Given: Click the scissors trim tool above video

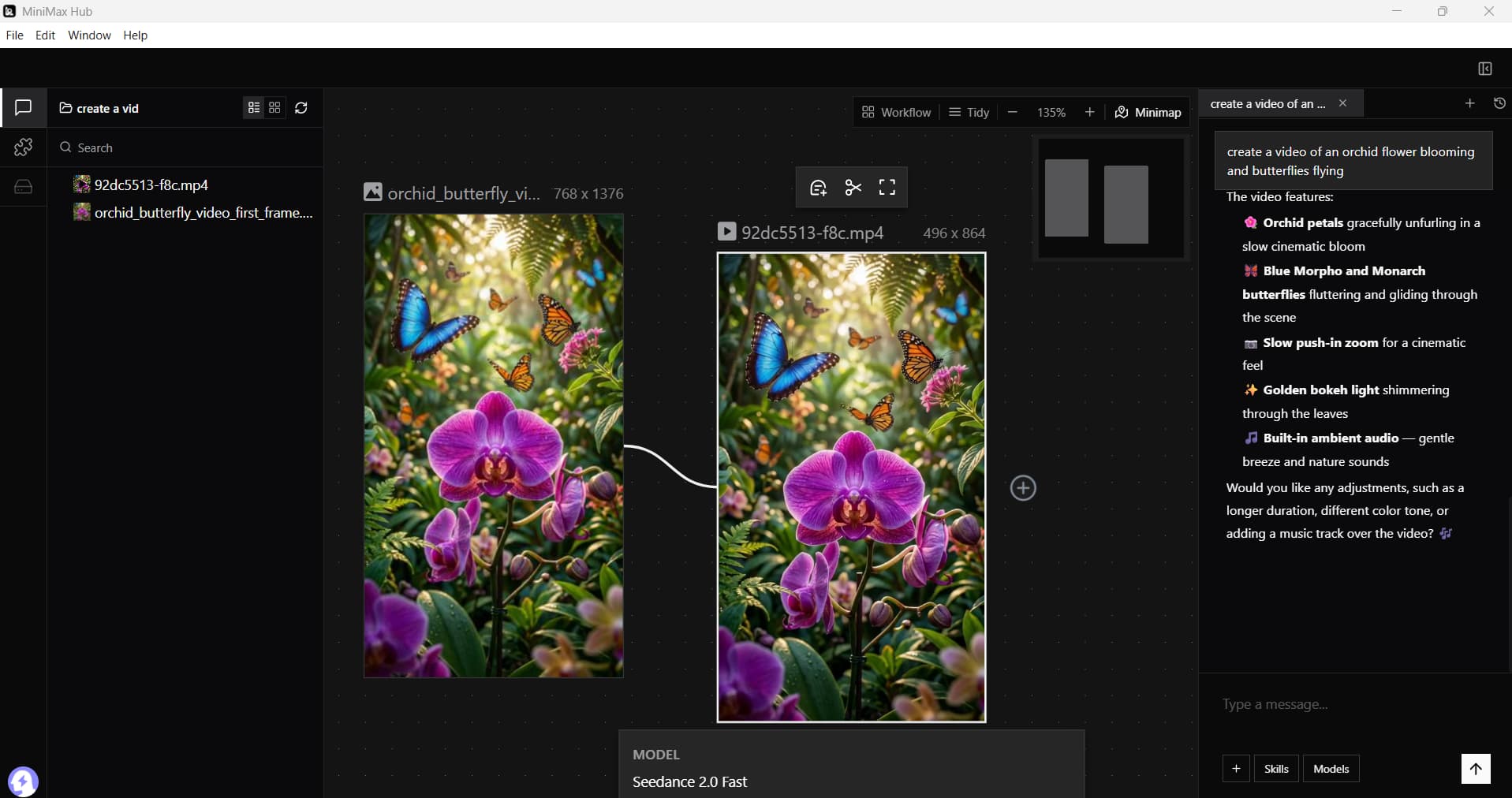Looking at the screenshot, I should [x=853, y=188].
